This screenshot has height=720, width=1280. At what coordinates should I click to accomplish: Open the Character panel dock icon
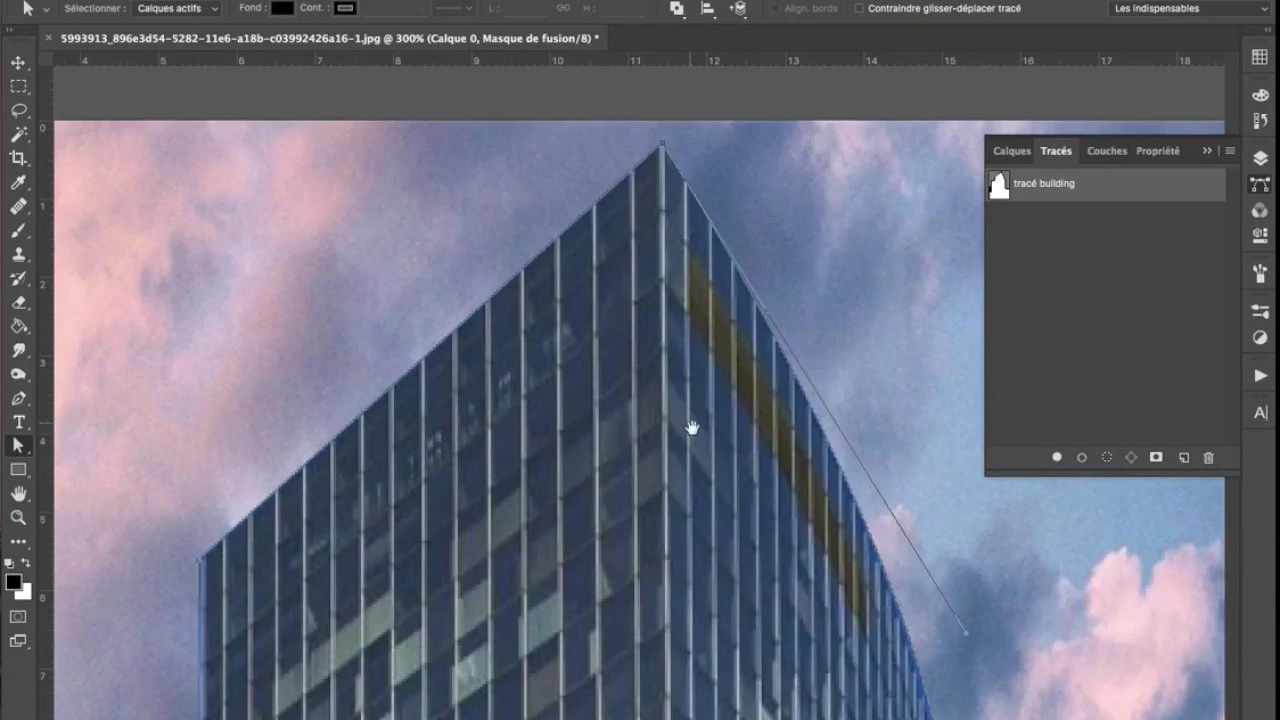click(1260, 412)
